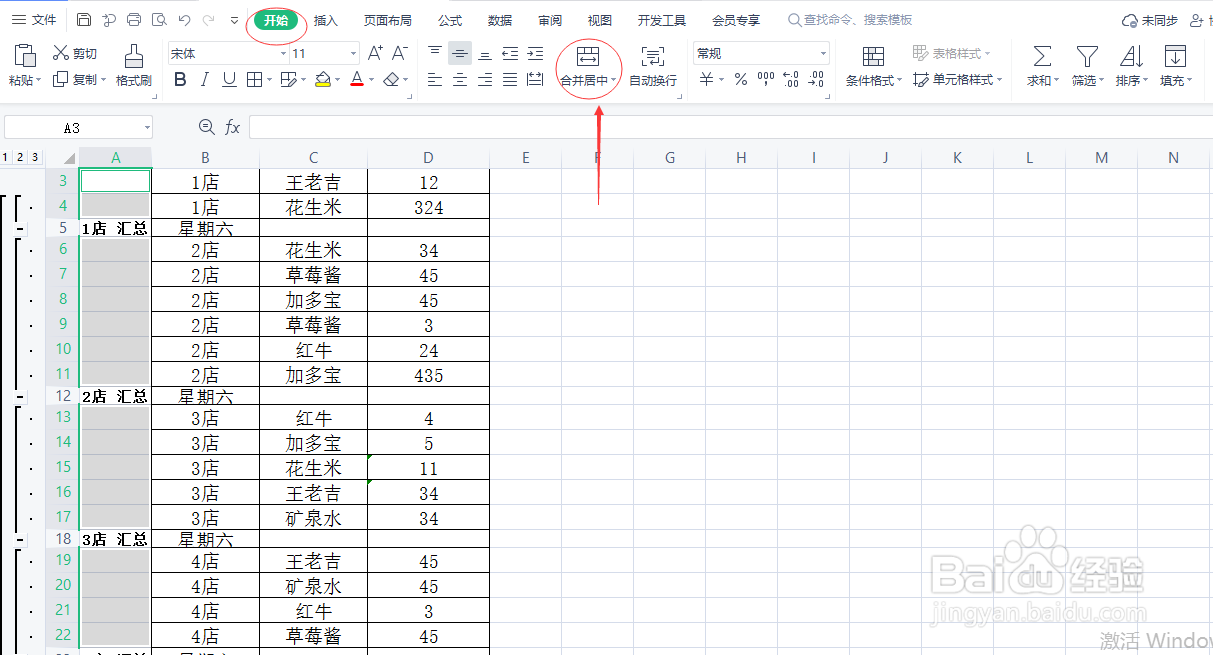The width and height of the screenshot is (1213, 655).
Task: Align text to top of cell
Action: tap(435, 53)
